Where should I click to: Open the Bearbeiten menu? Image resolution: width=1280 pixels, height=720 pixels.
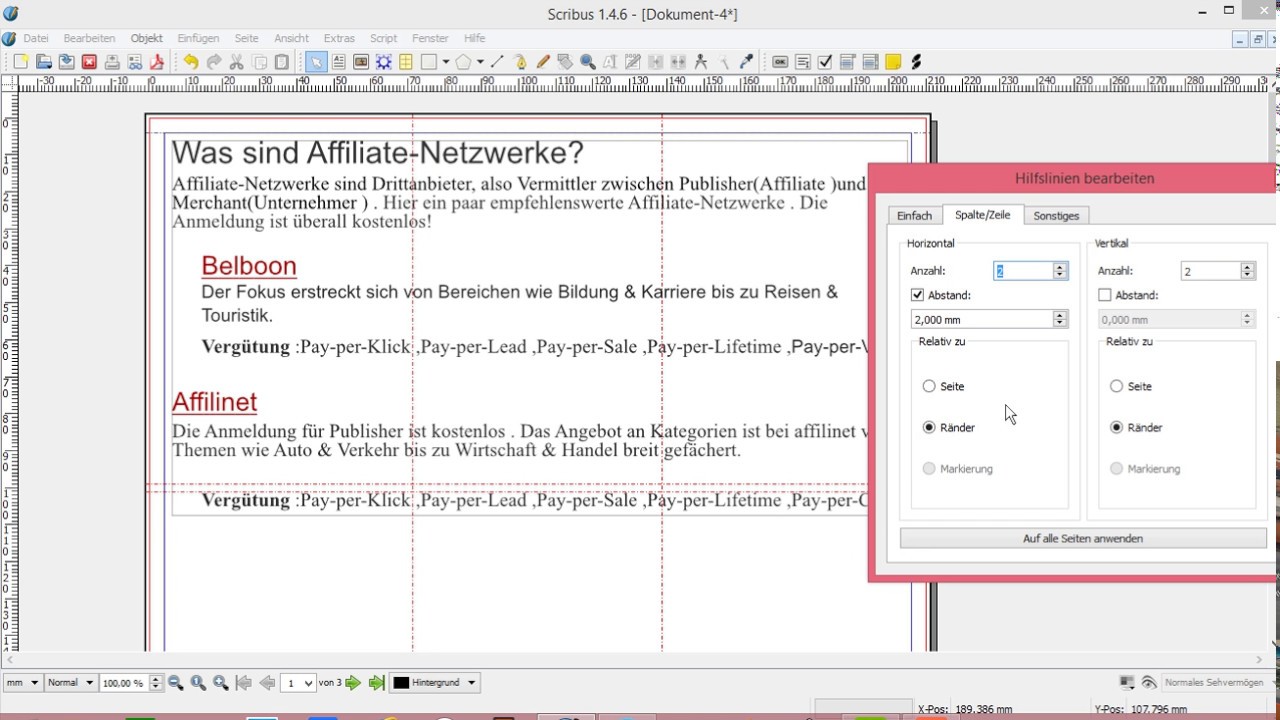coord(89,38)
